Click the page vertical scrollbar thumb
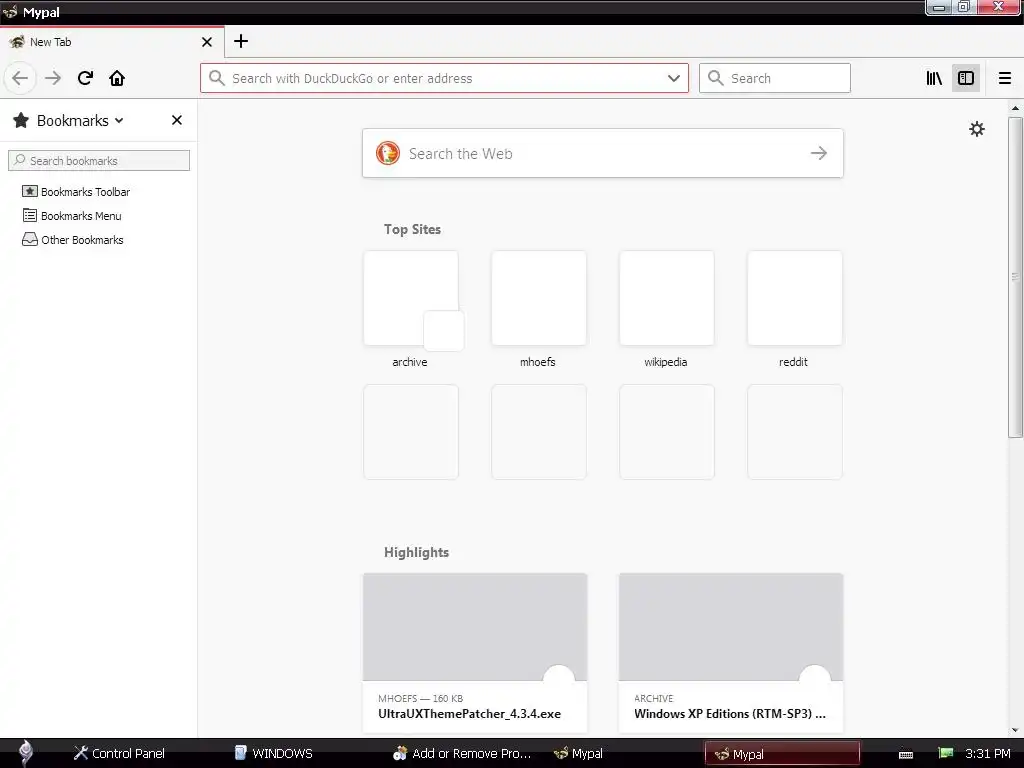1024x768 pixels. click(1014, 278)
